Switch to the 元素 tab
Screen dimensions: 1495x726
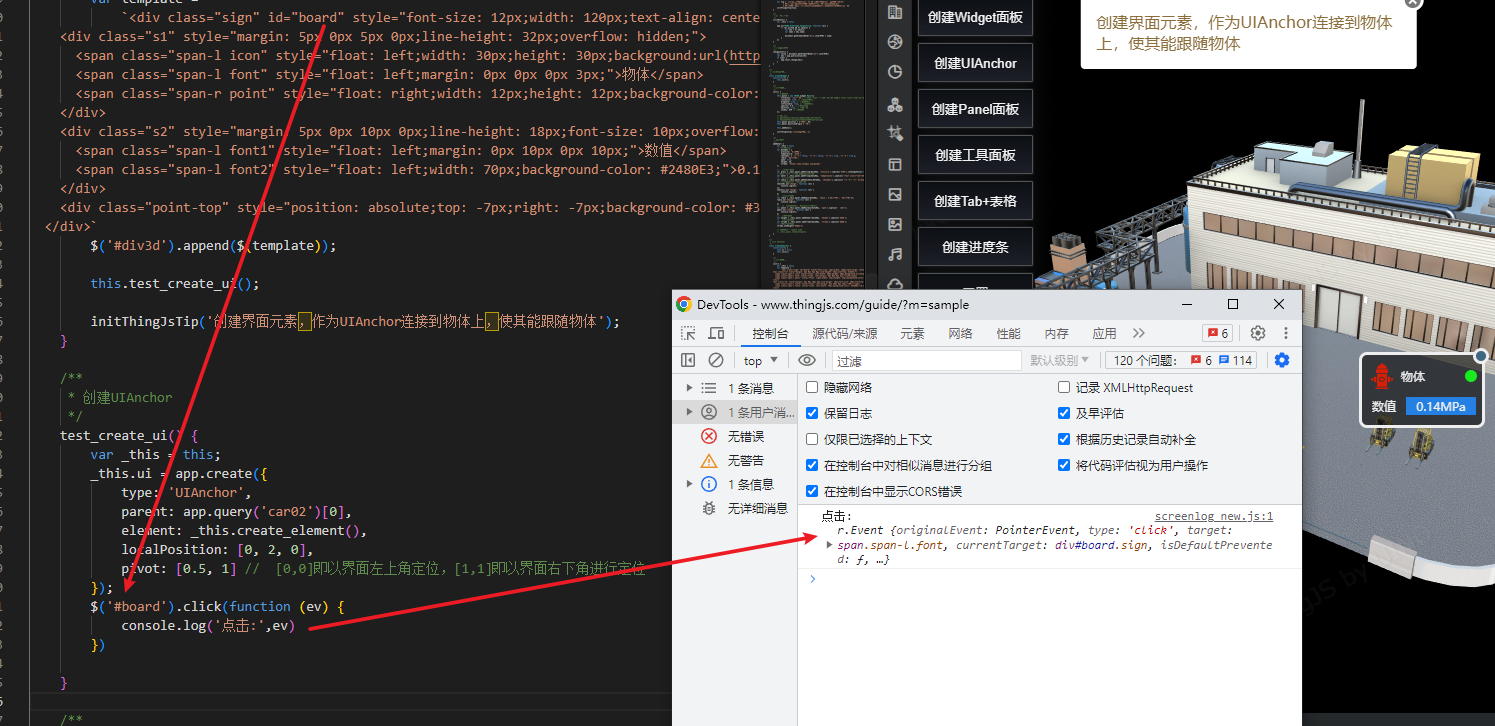[x=912, y=333]
